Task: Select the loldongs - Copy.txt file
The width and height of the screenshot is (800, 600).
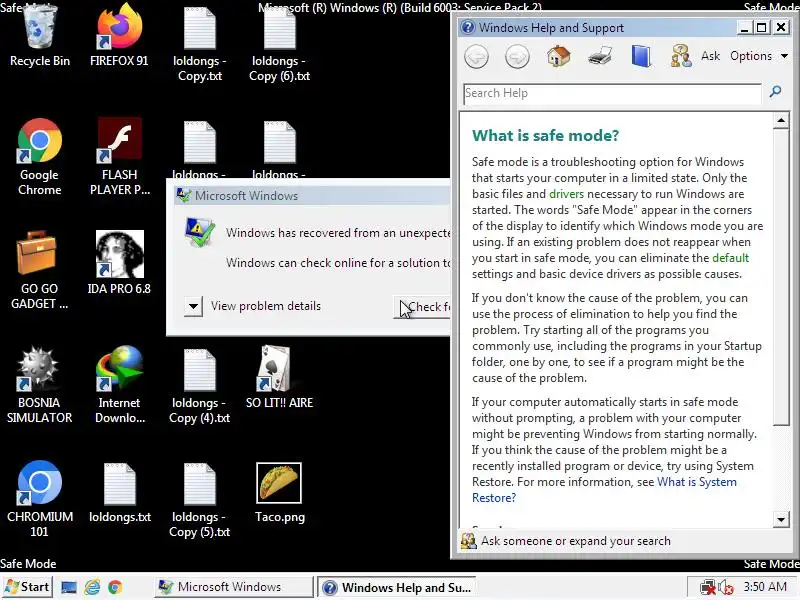Action: tap(199, 43)
